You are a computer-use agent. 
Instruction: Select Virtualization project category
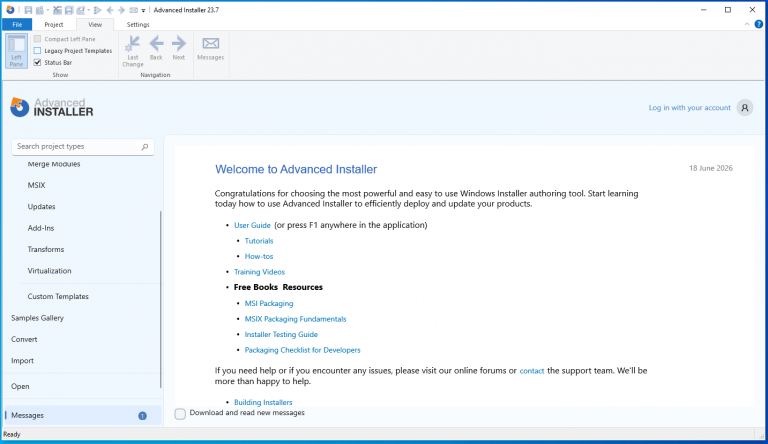click(49, 271)
